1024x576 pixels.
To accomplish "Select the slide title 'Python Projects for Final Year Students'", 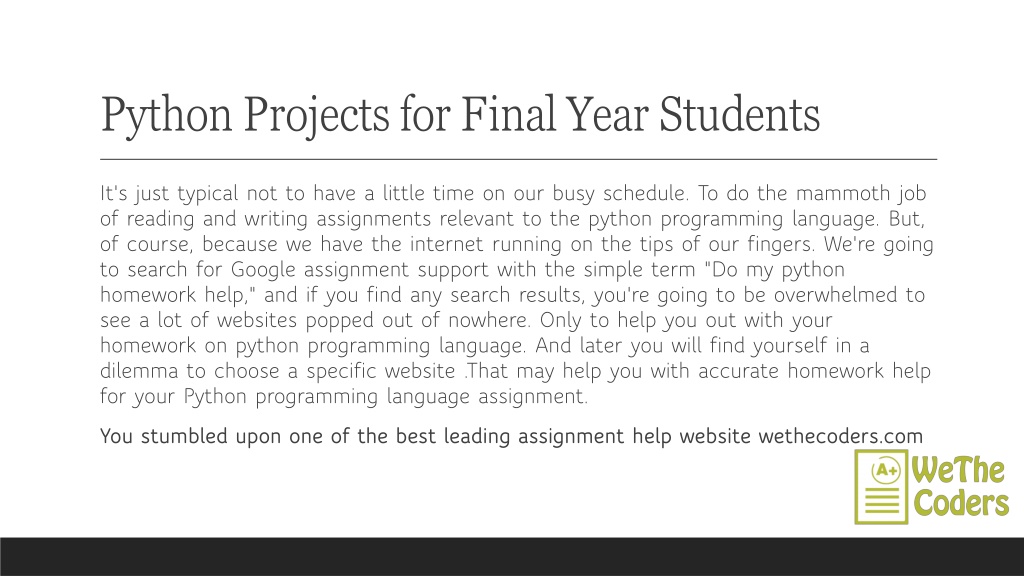I will [460, 115].
